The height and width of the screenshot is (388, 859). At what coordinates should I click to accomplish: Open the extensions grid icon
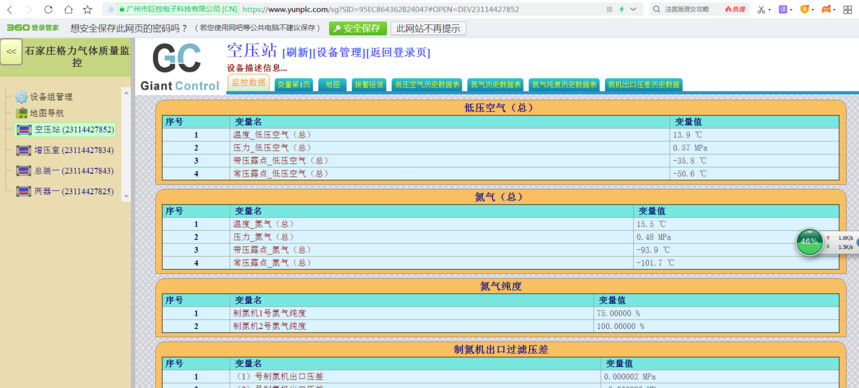pos(847,9)
